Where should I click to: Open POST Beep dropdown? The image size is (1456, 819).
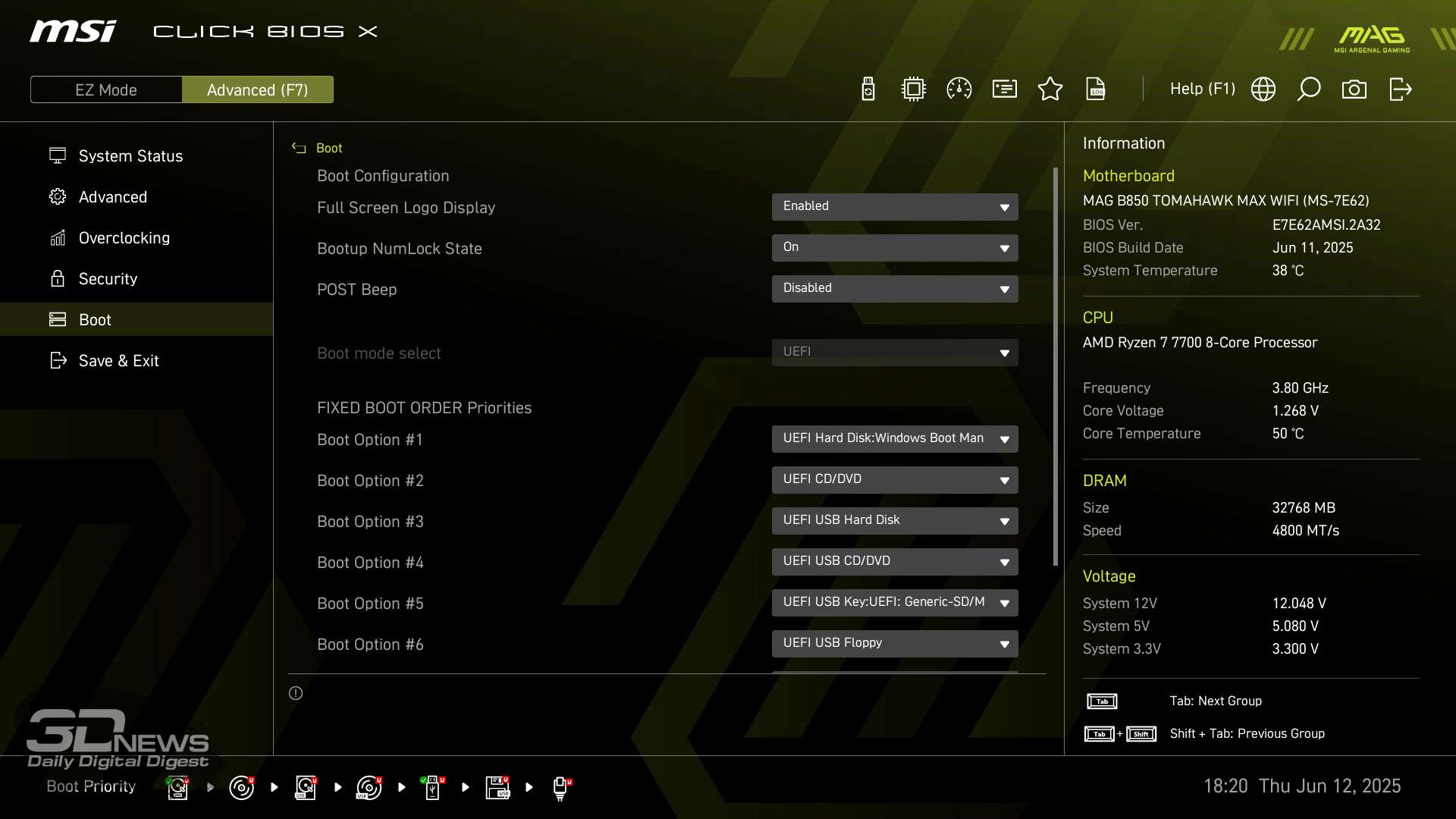[x=895, y=289]
